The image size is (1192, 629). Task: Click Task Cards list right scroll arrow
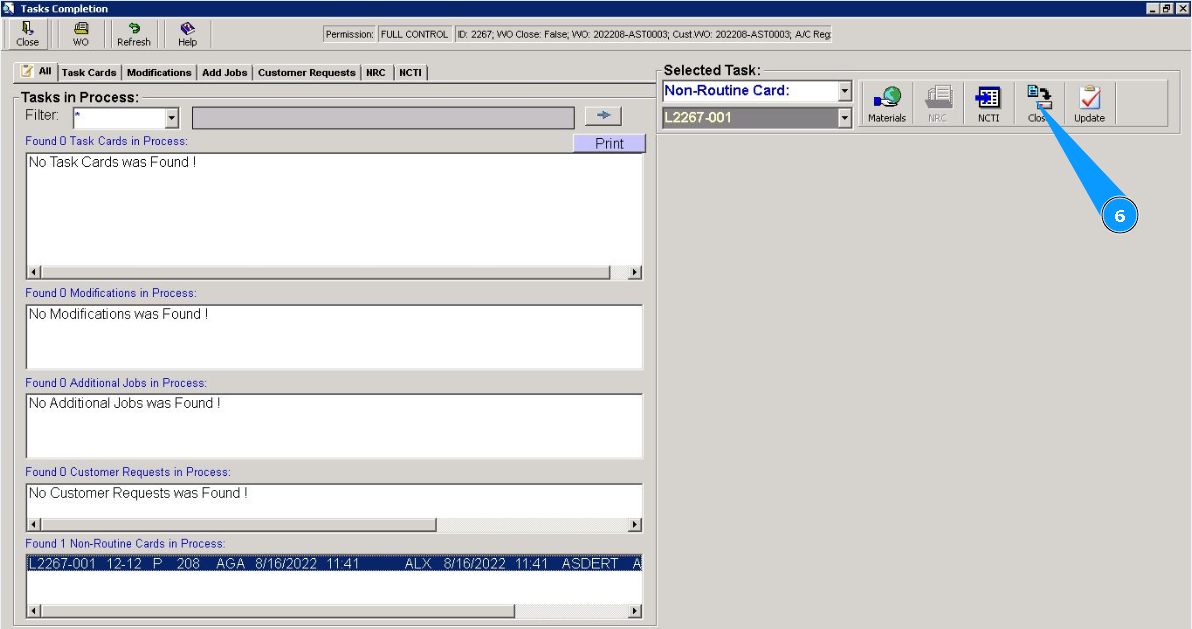click(x=635, y=272)
